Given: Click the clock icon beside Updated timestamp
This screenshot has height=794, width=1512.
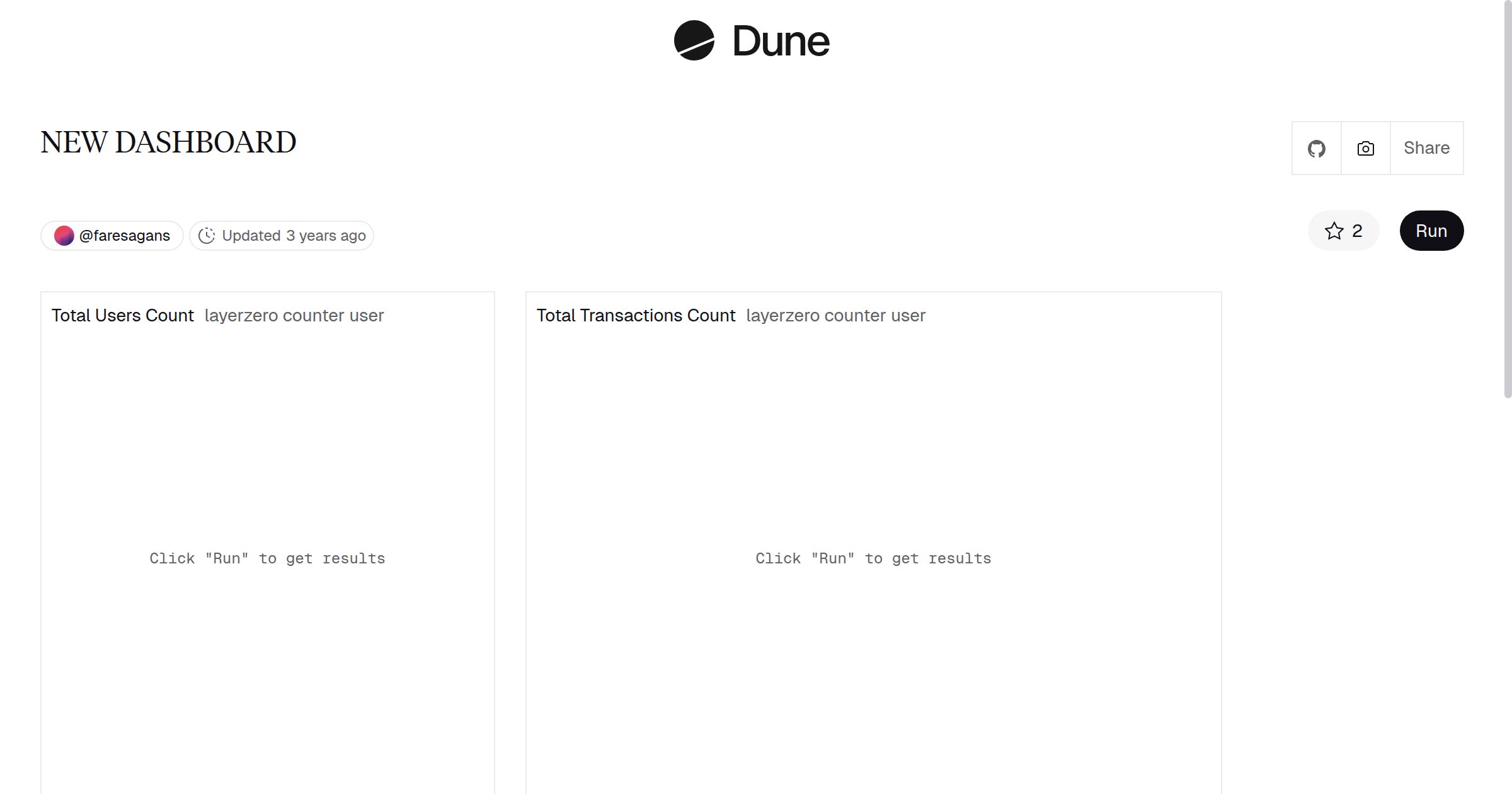Looking at the screenshot, I should click(x=207, y=235).
